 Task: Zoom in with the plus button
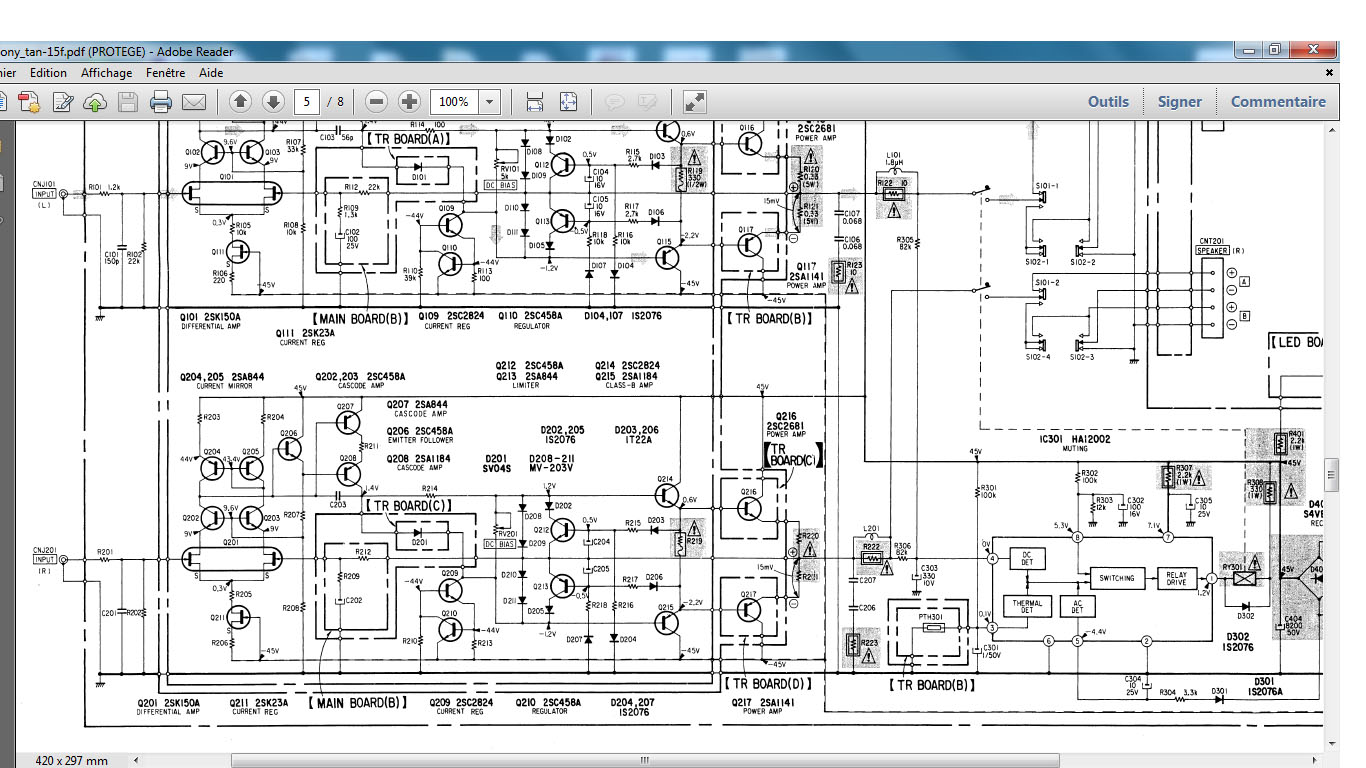pyautogui.click(x=409, y=101)
